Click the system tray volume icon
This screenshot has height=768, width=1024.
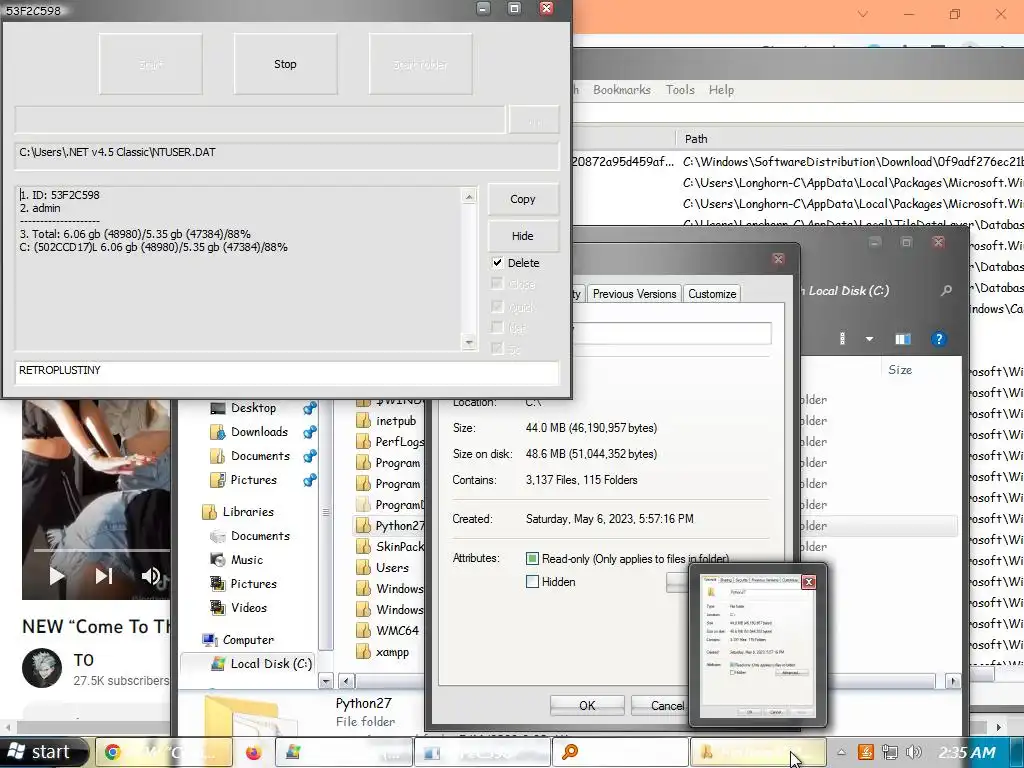click(914, 752)
